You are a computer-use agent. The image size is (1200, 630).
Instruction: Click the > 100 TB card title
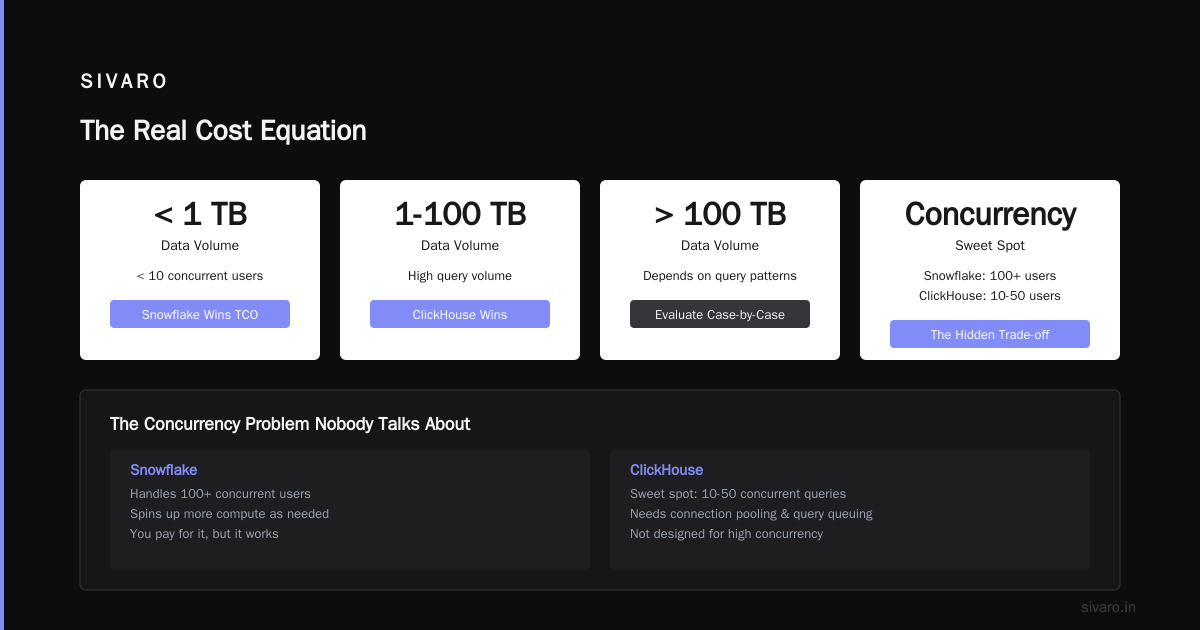coord(720,214)
